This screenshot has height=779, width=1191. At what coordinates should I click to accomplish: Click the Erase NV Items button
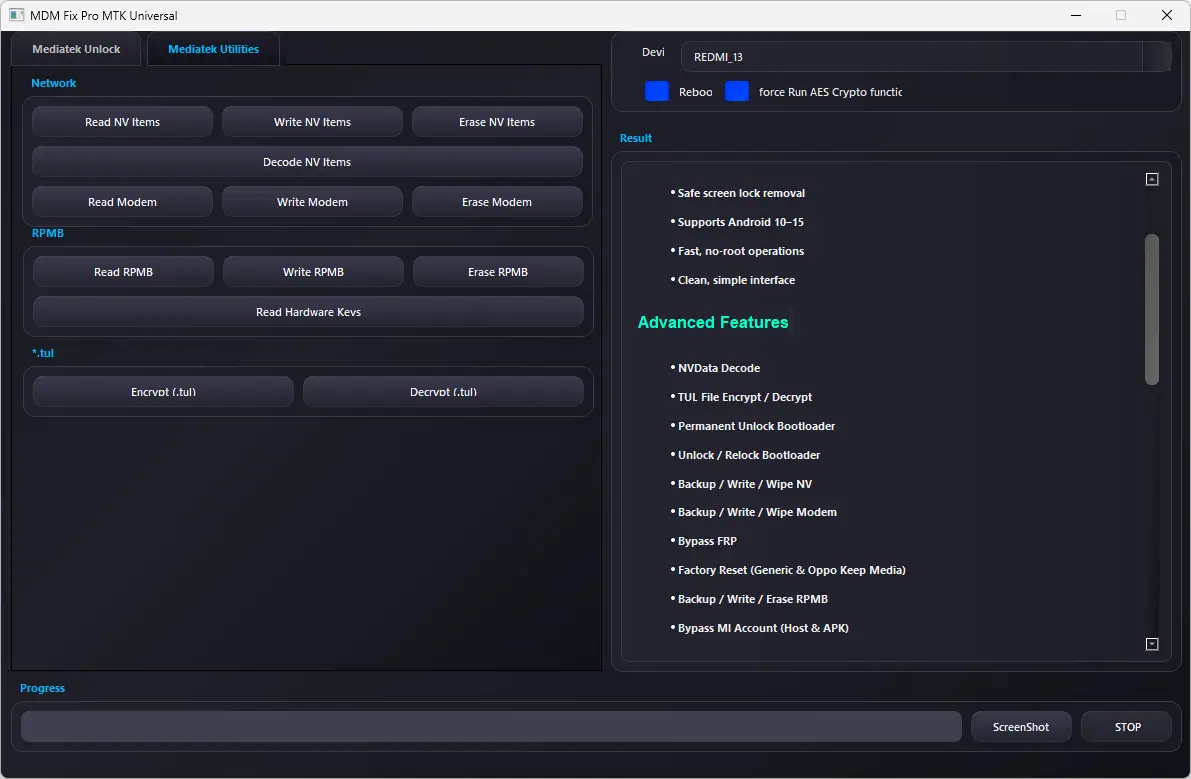497,122
